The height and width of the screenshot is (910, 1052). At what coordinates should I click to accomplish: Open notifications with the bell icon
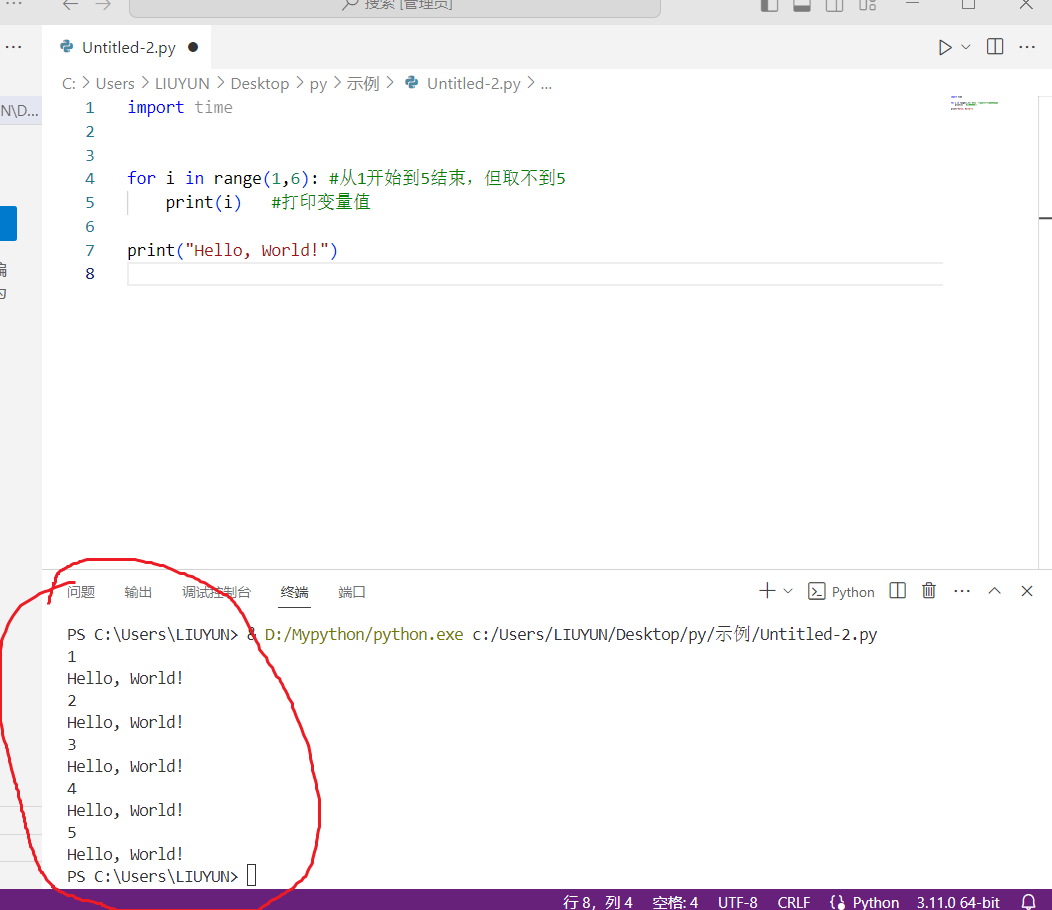1028,901
